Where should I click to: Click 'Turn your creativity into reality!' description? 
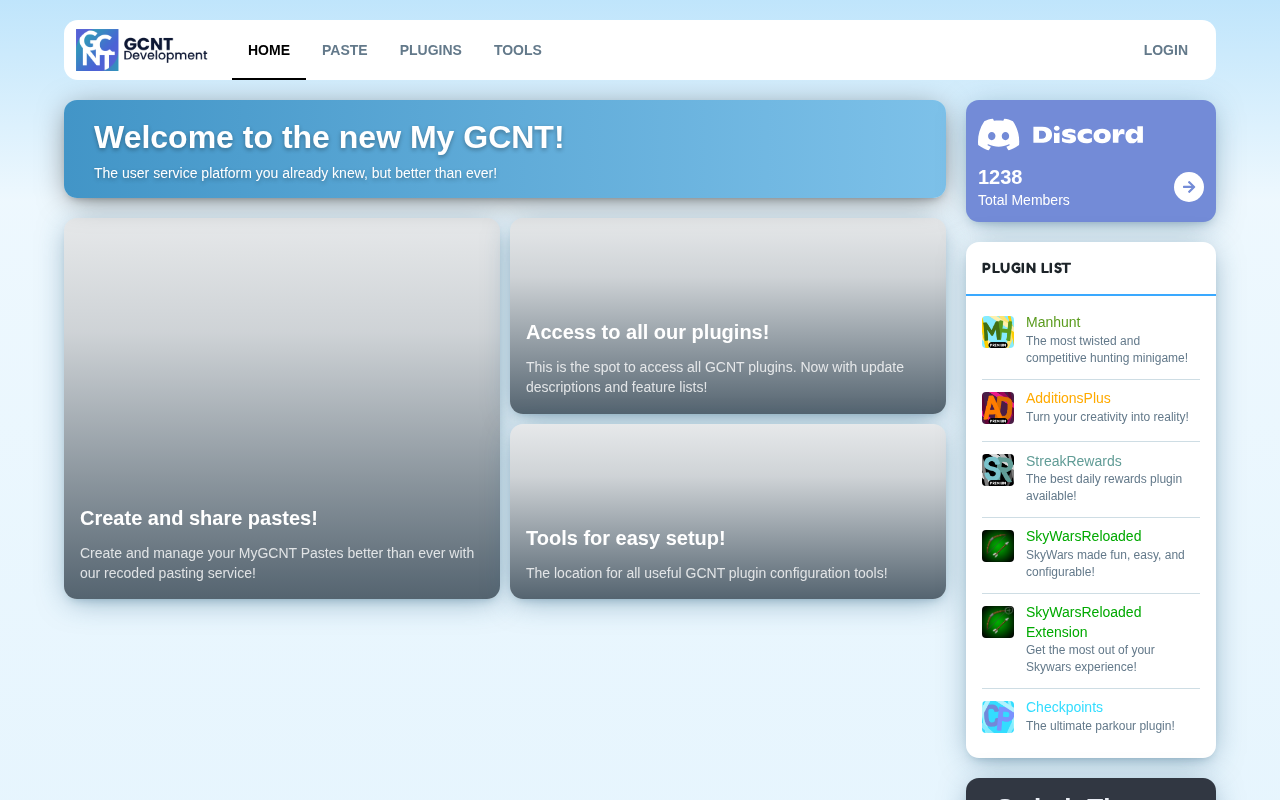1107,417
